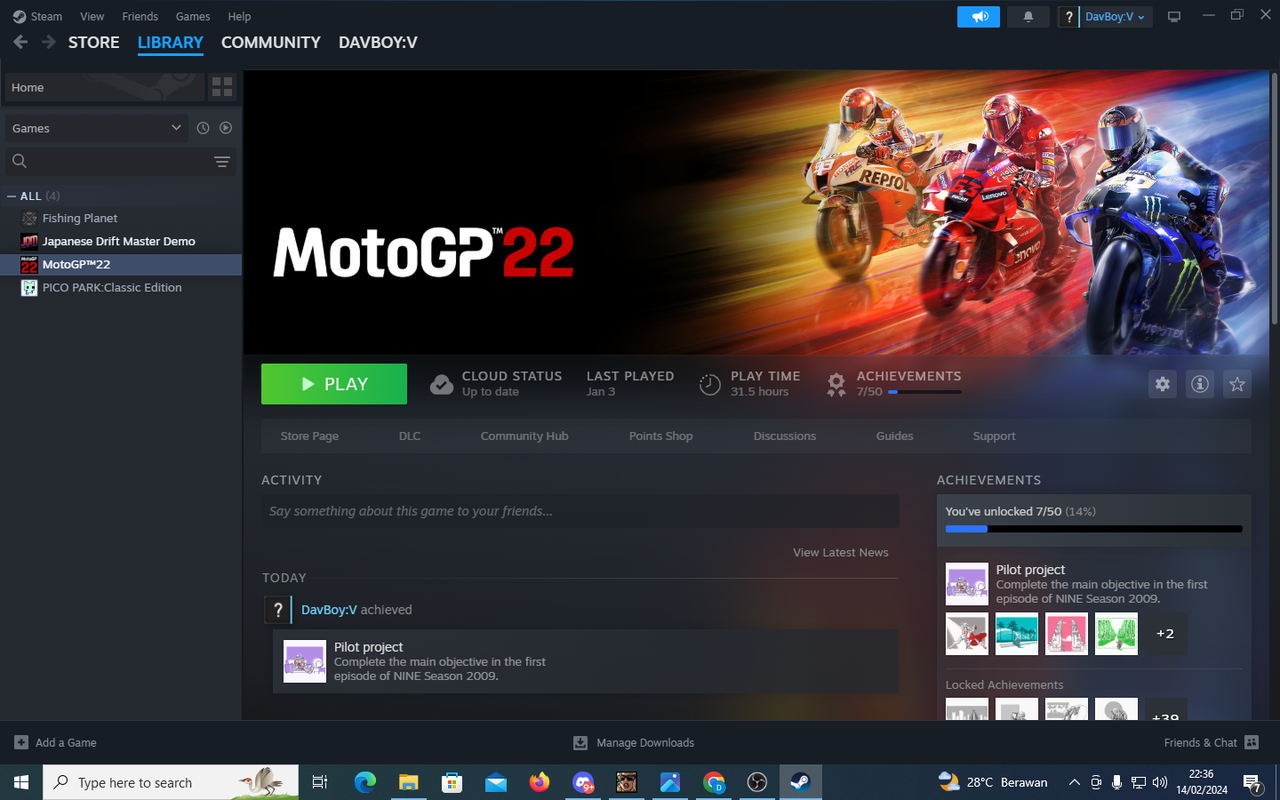Click the library search input field
The image size is (1280, 800).
coord(120,162)
